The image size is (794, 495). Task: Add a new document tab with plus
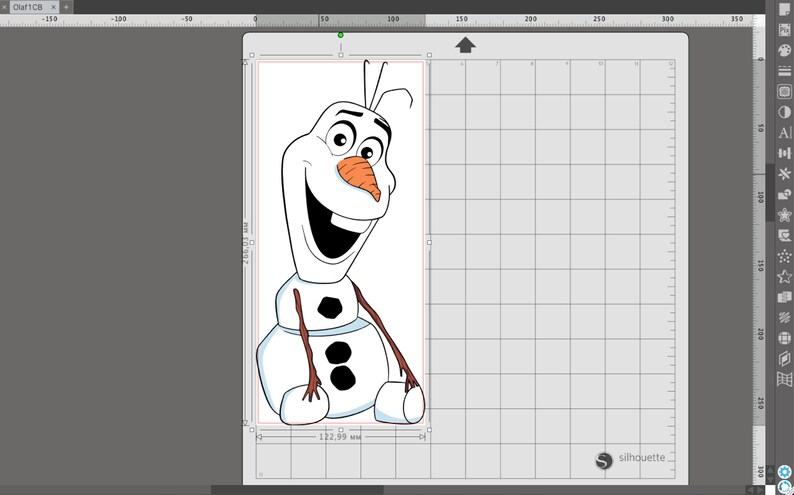coord(66,7)
